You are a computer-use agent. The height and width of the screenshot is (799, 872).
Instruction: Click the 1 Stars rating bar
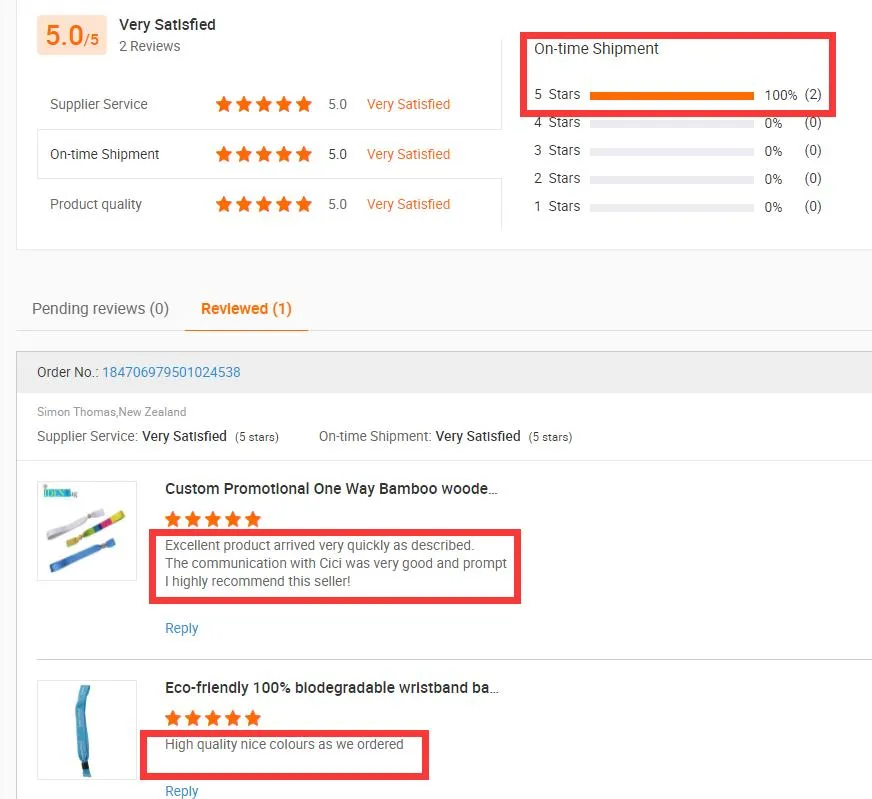671,208
